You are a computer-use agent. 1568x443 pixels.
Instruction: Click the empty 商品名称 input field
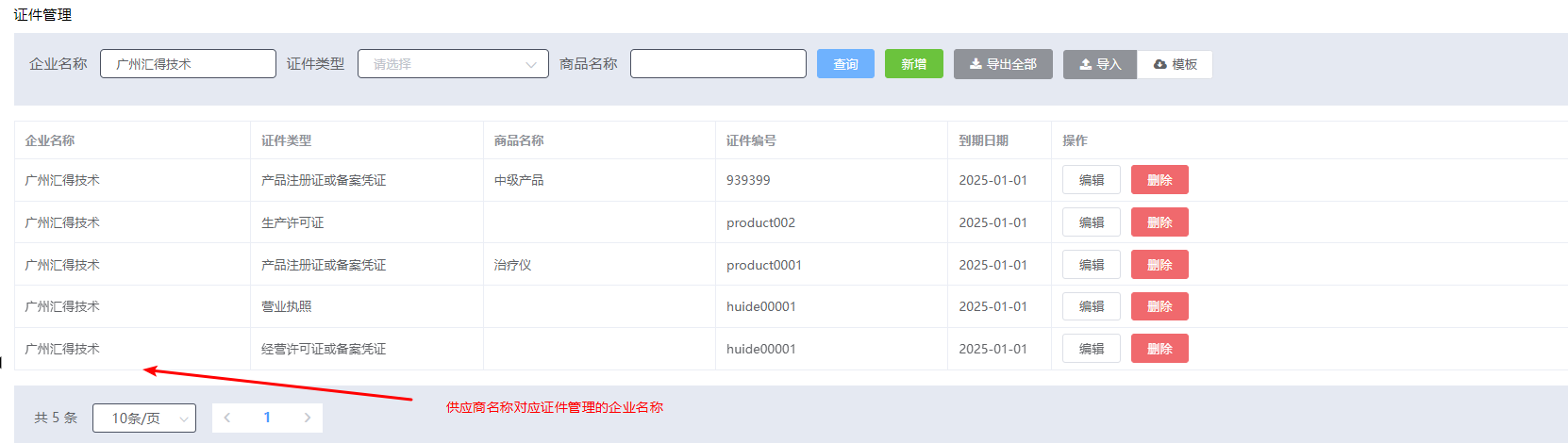coord(718,64)
